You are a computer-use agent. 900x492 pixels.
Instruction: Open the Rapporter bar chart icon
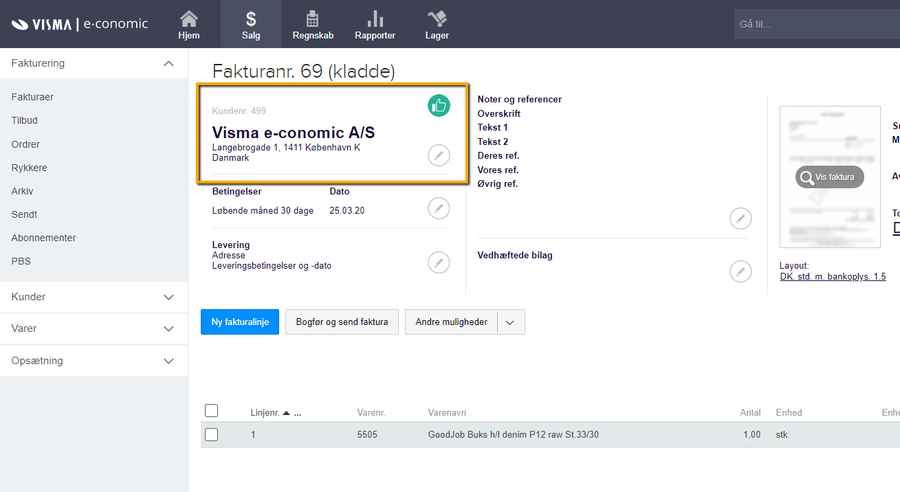375,24
